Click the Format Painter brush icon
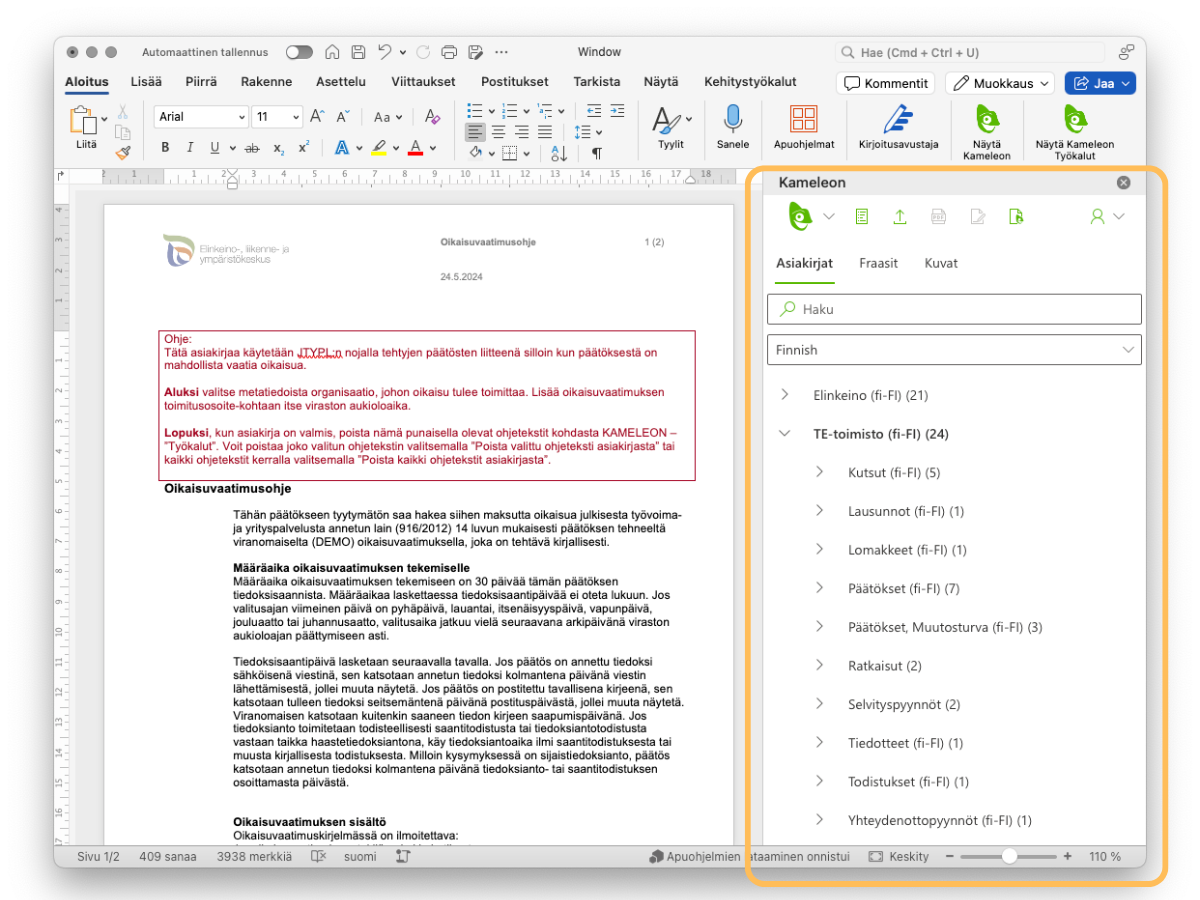The width and height of the screenshot is (1200, 900). click(123, 152)
